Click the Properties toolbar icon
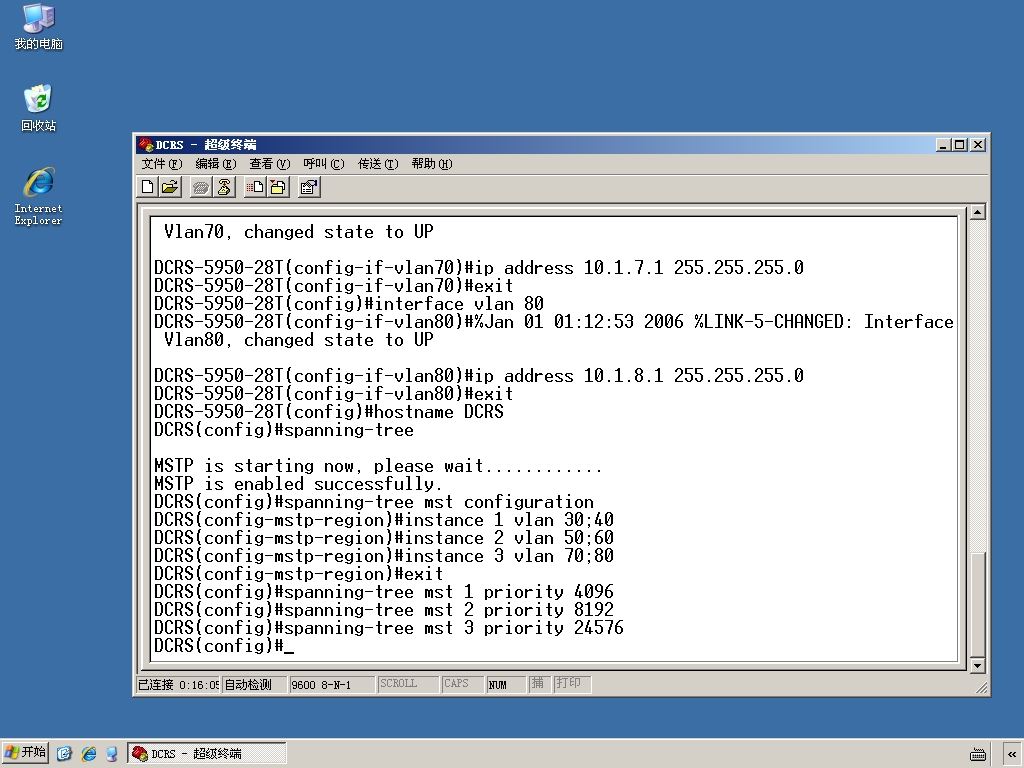This screenshot has width=1024, height=768. point(309,187)
